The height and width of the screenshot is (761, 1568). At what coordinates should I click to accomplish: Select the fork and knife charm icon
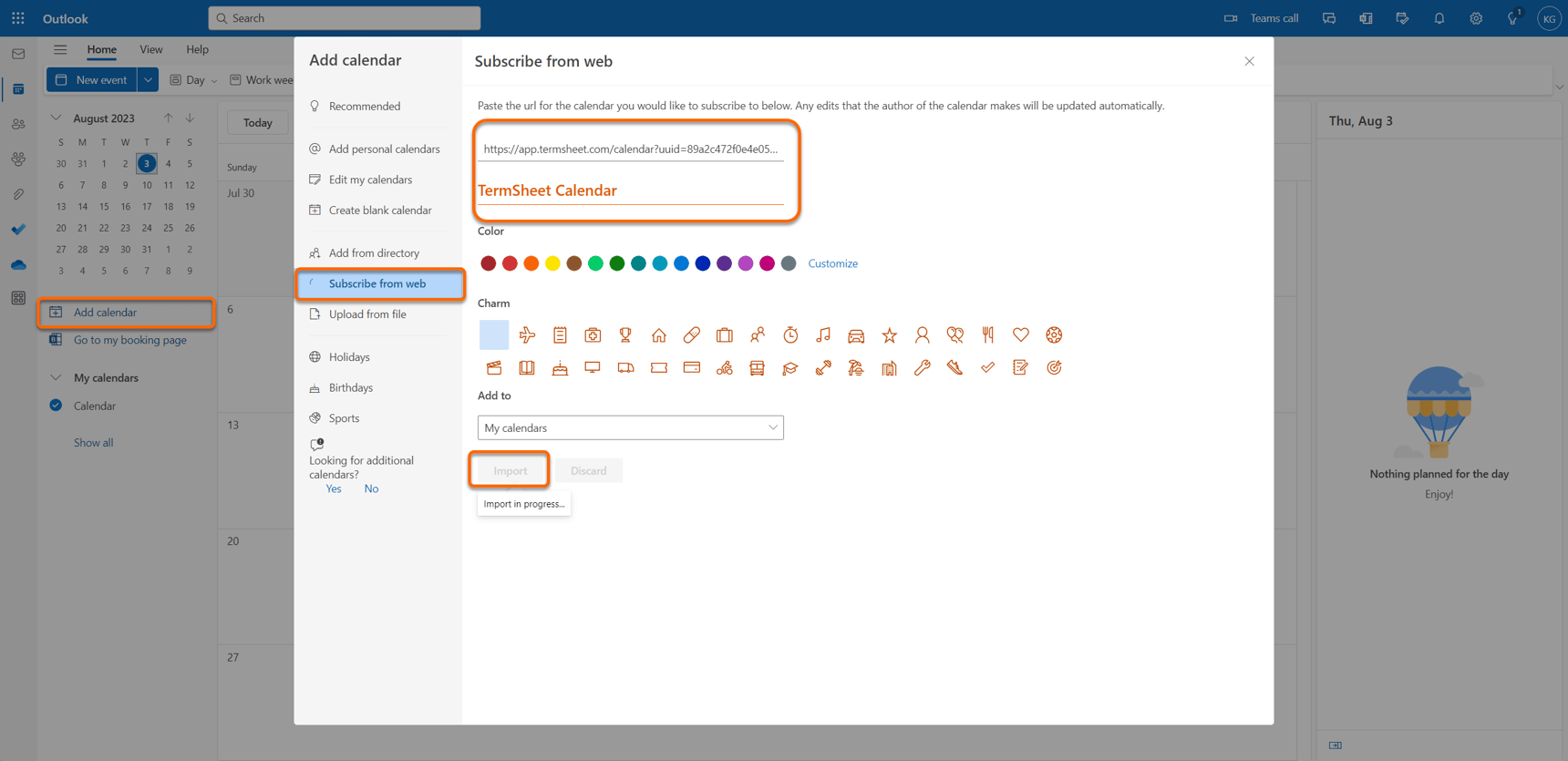pyautogui.click(x=988, y=335)
